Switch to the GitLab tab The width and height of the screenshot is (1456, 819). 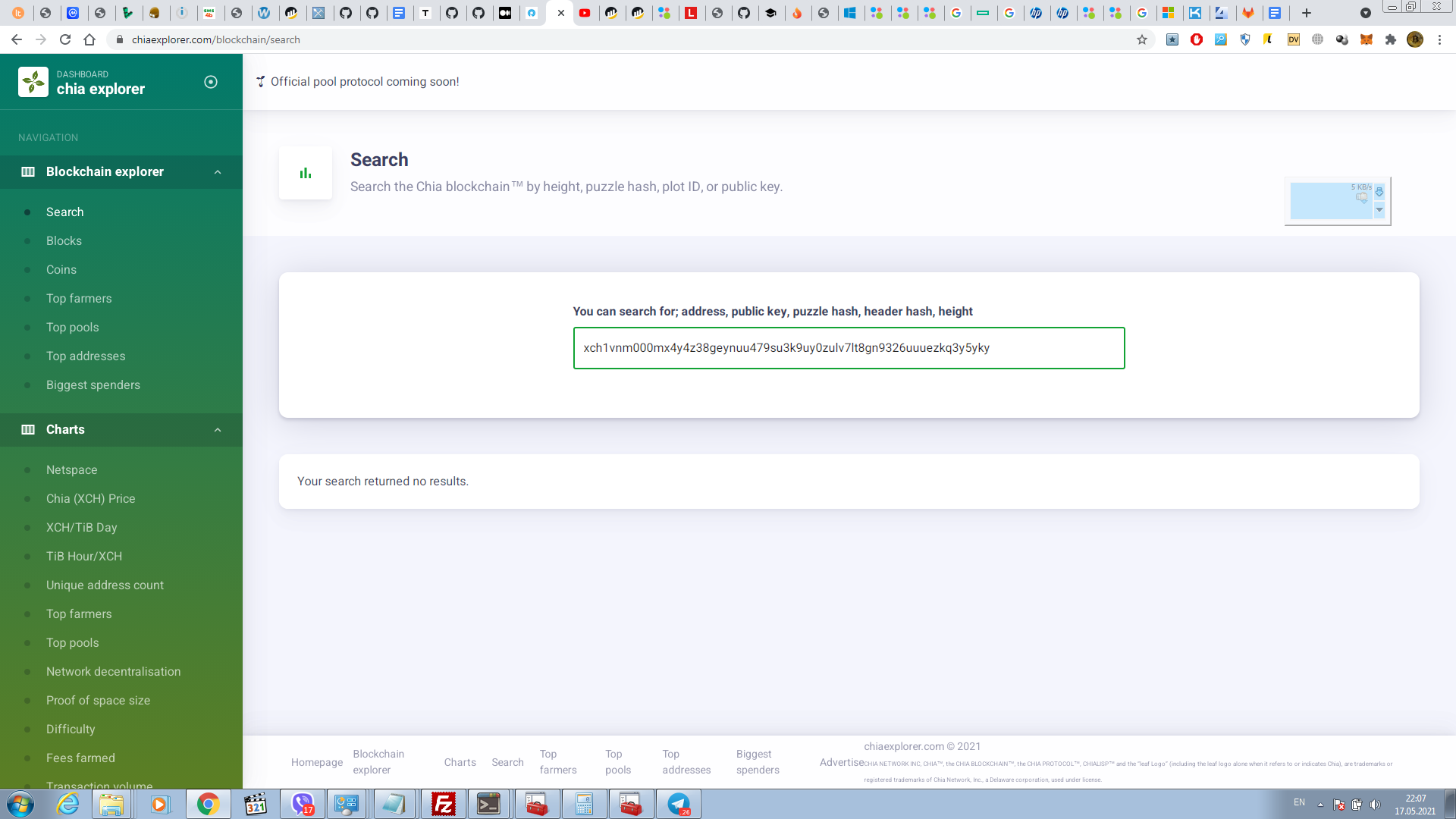click(1248, 13)
